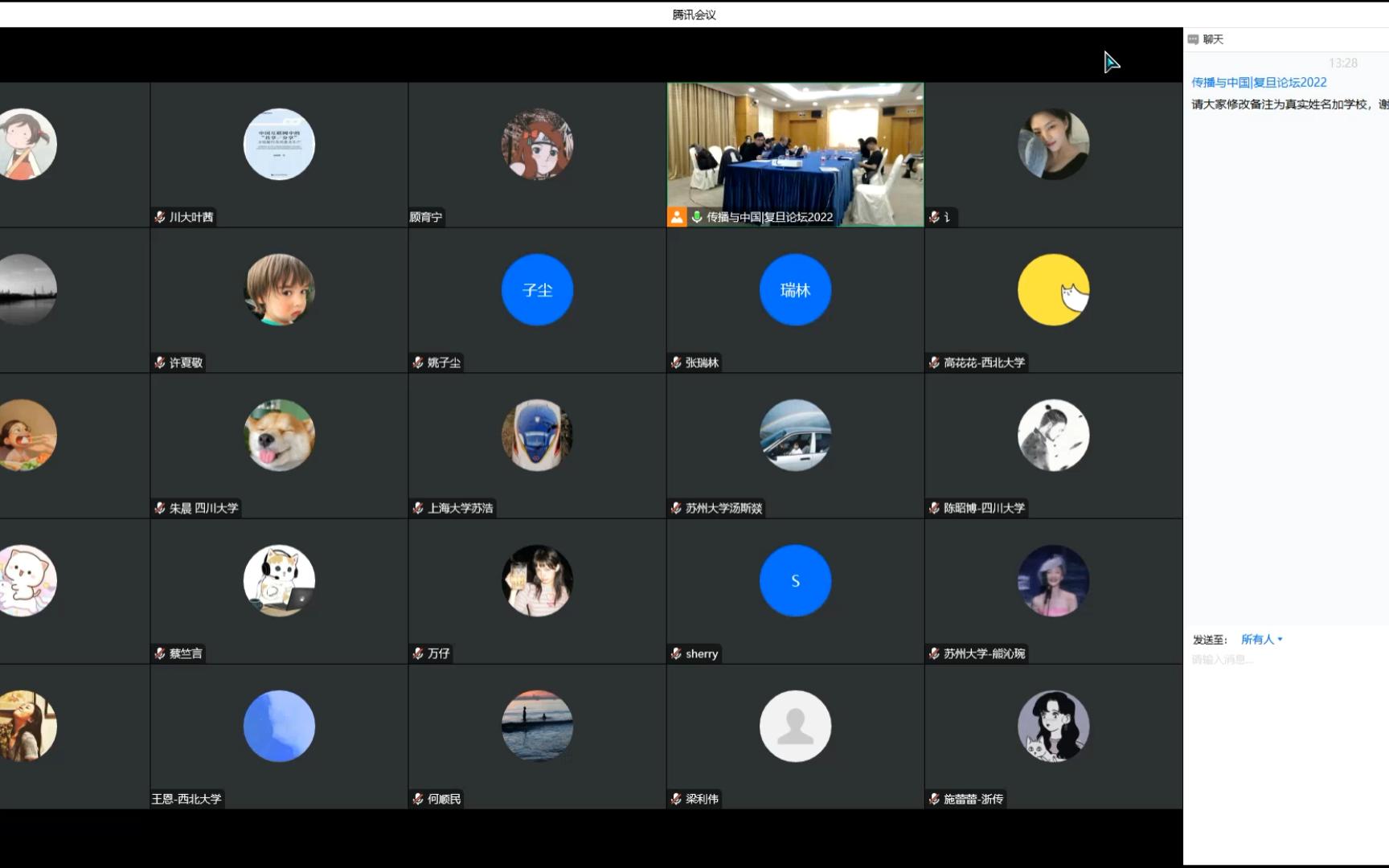Screen dimensions: 1389x868
Task: Select 顾育宁's anime avatar
Action: [537, 144]
